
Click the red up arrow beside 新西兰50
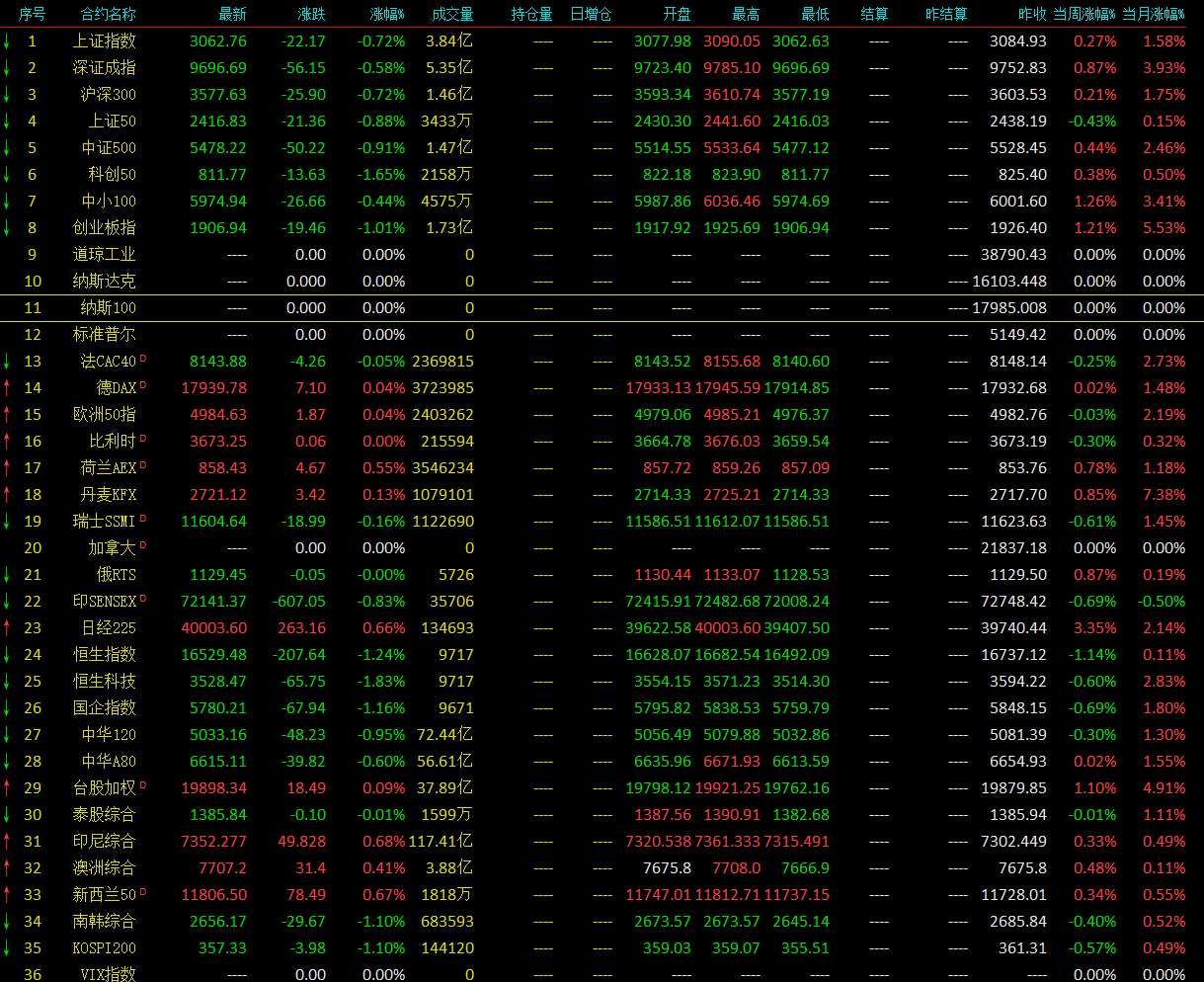[x=6, y=895]
